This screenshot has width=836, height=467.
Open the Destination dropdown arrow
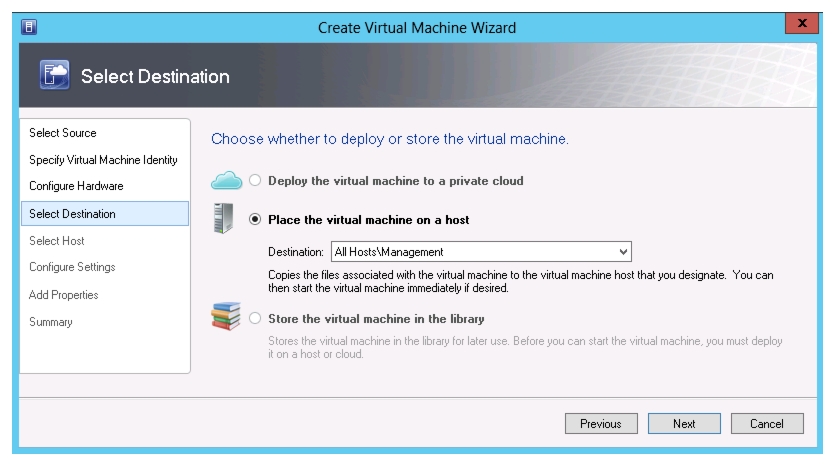click(623, 252)
